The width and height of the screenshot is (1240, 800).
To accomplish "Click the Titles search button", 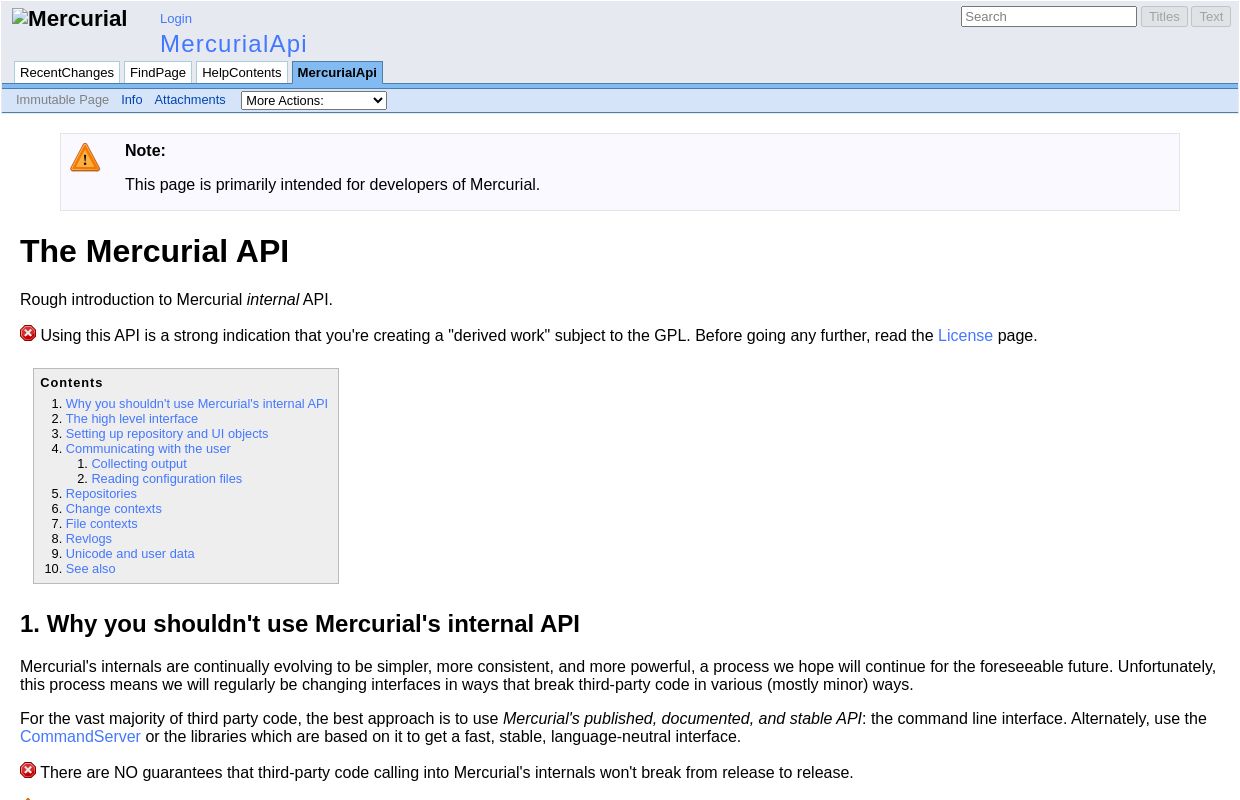I will point(1164,16).
